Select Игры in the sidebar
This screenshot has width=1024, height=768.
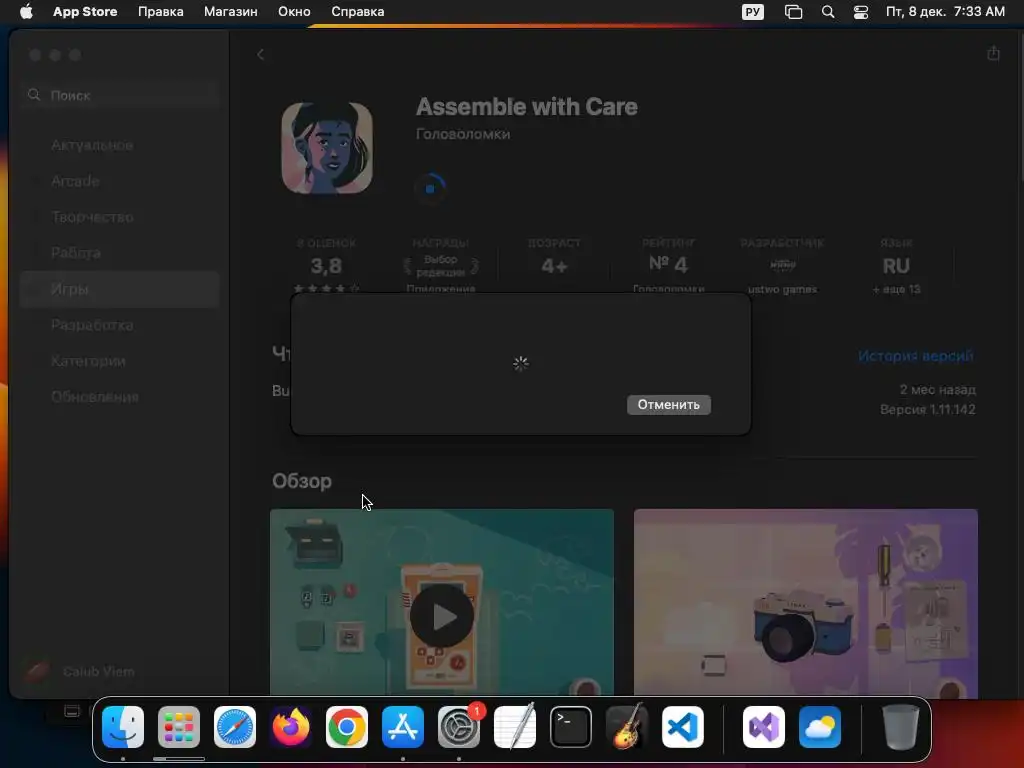pyautogui.click(x=120, y=289)
